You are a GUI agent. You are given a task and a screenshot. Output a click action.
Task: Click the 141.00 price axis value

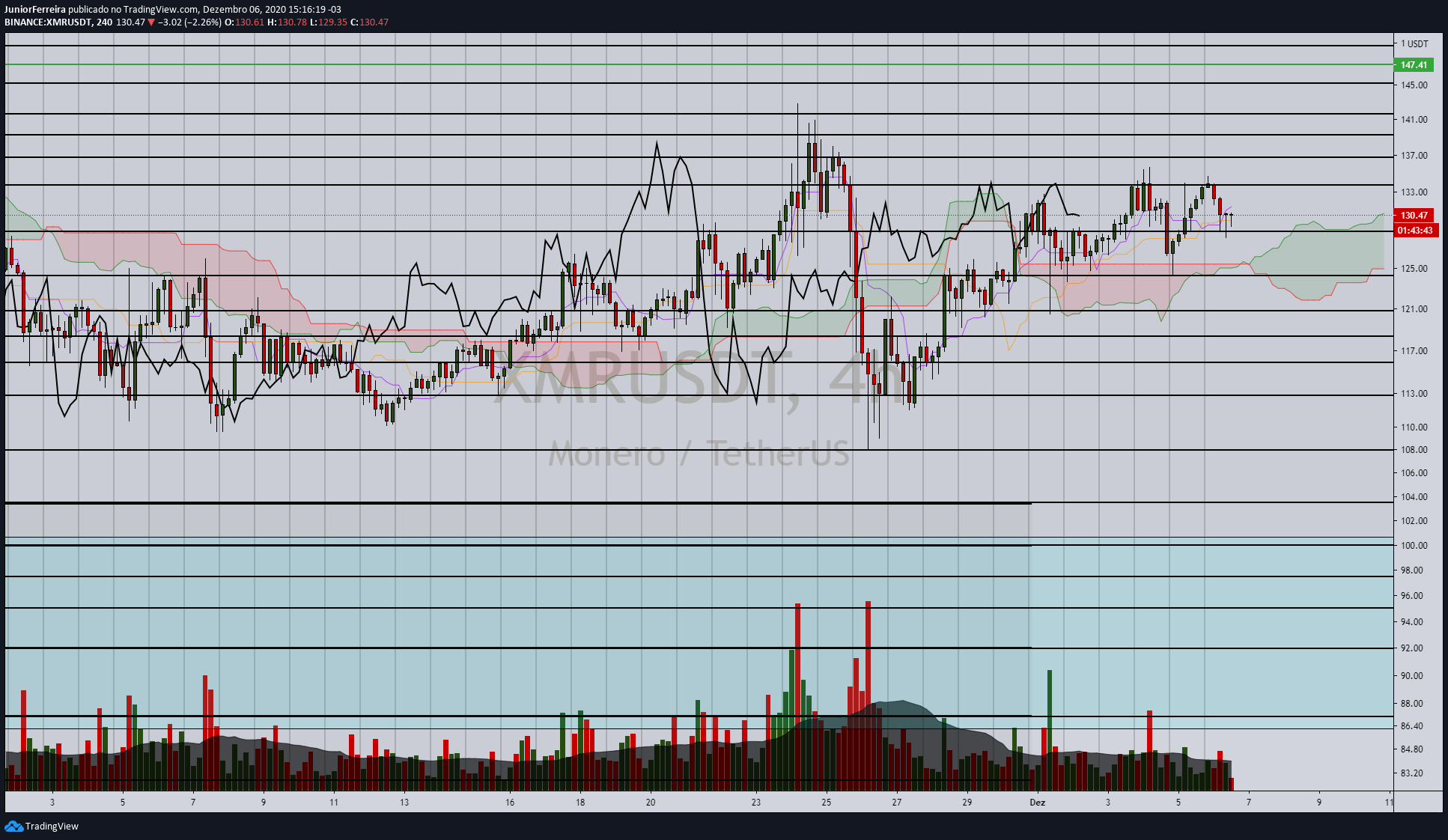point(1414,120)
